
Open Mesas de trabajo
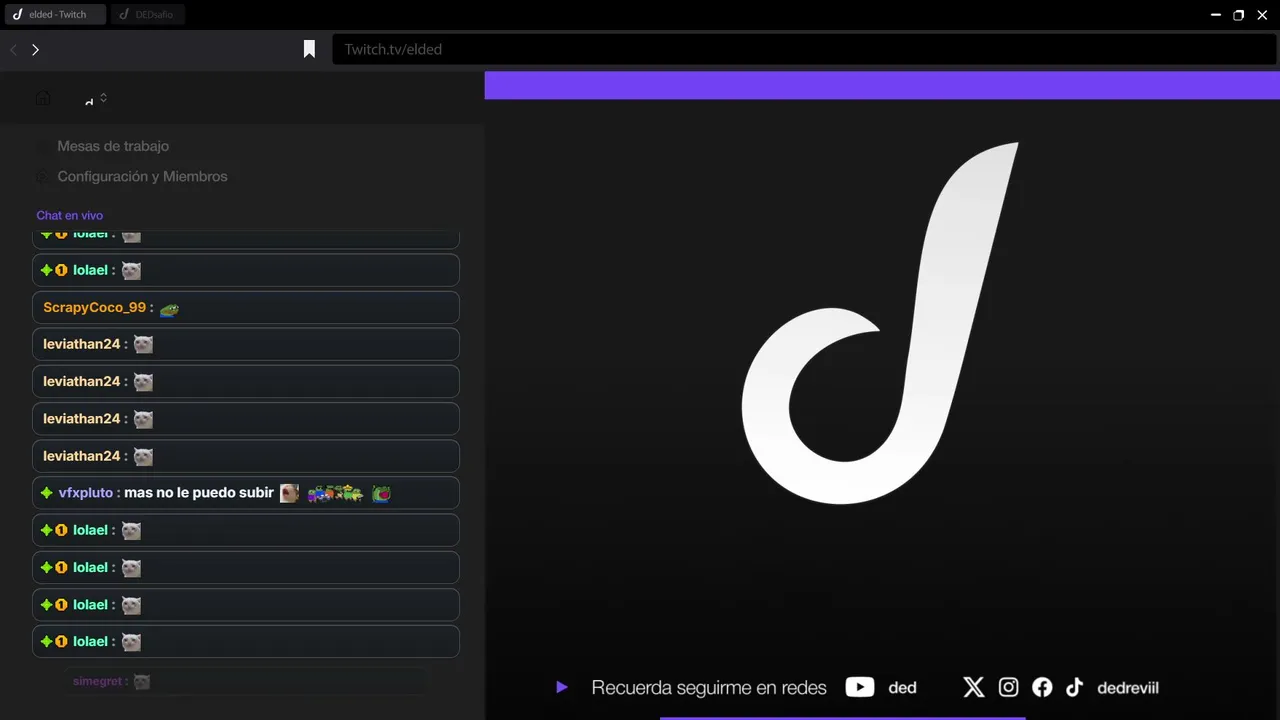[113, 146]
